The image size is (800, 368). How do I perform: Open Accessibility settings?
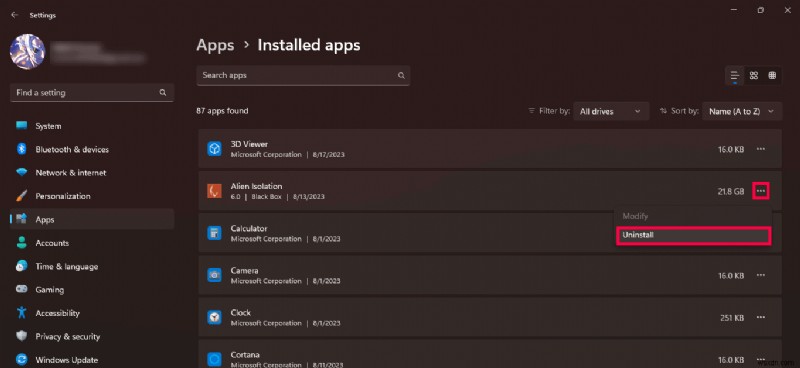click(92, 313)
